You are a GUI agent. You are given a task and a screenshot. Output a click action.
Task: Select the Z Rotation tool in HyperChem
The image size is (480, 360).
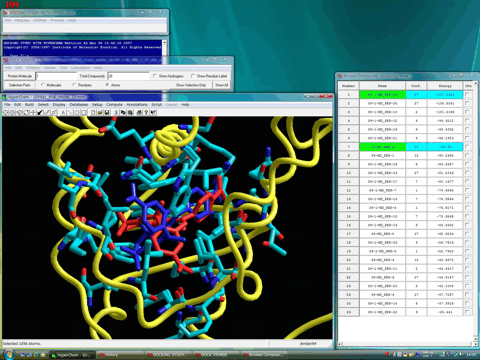pos(26,112)
